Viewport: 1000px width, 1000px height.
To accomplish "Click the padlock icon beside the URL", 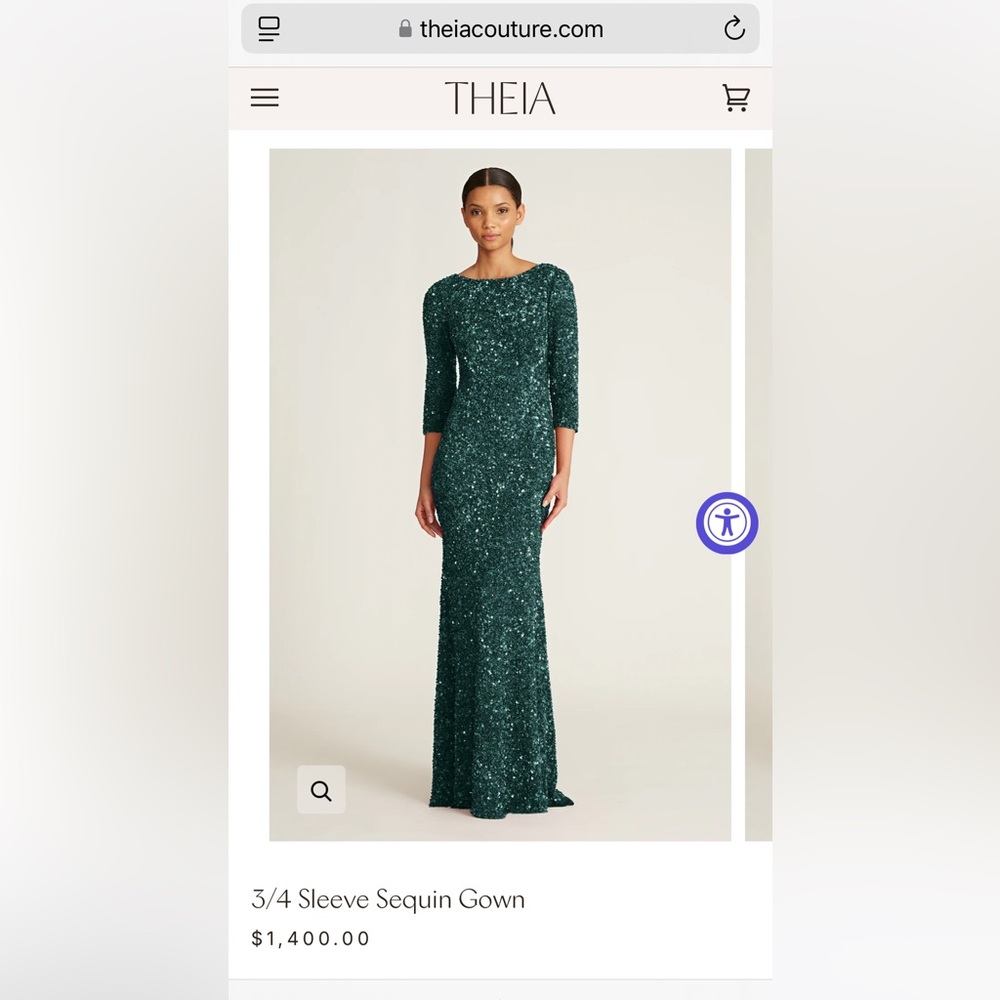I will pyautogui.click(x=405, y=29).
